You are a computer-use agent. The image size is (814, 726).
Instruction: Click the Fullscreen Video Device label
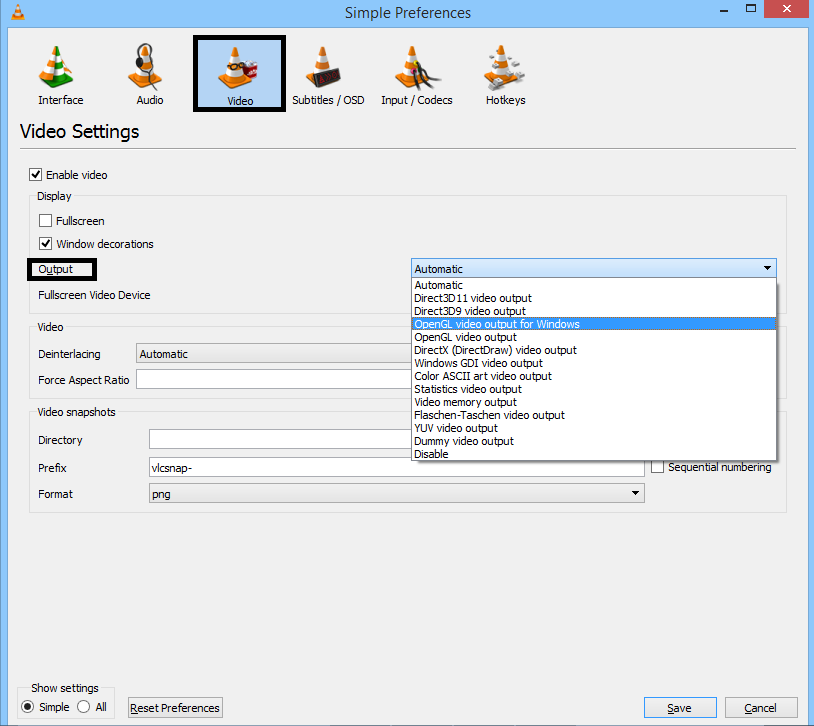click(94, 295)
